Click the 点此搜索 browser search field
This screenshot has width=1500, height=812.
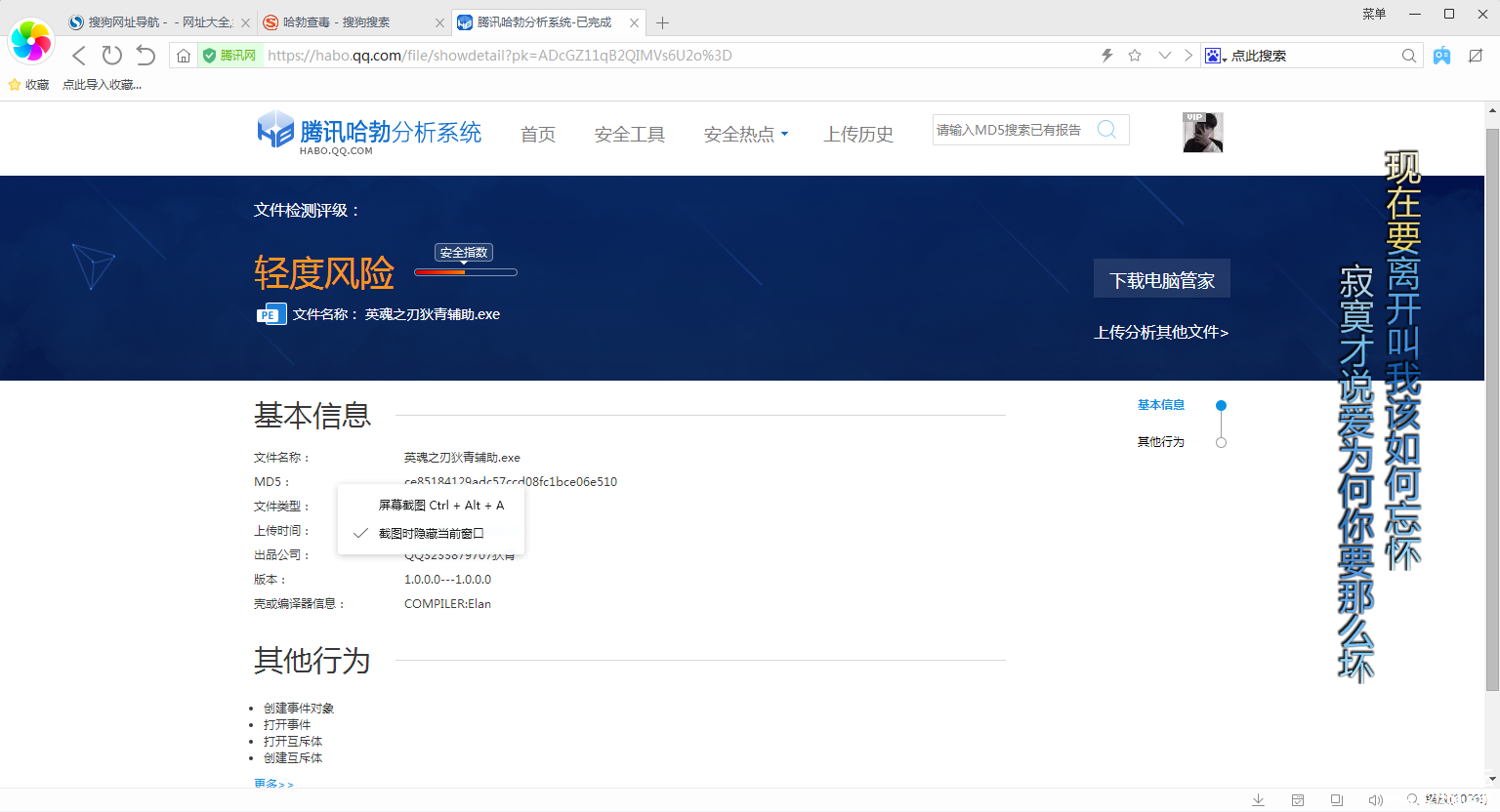pyautogui.click(x=1313, y=56)
